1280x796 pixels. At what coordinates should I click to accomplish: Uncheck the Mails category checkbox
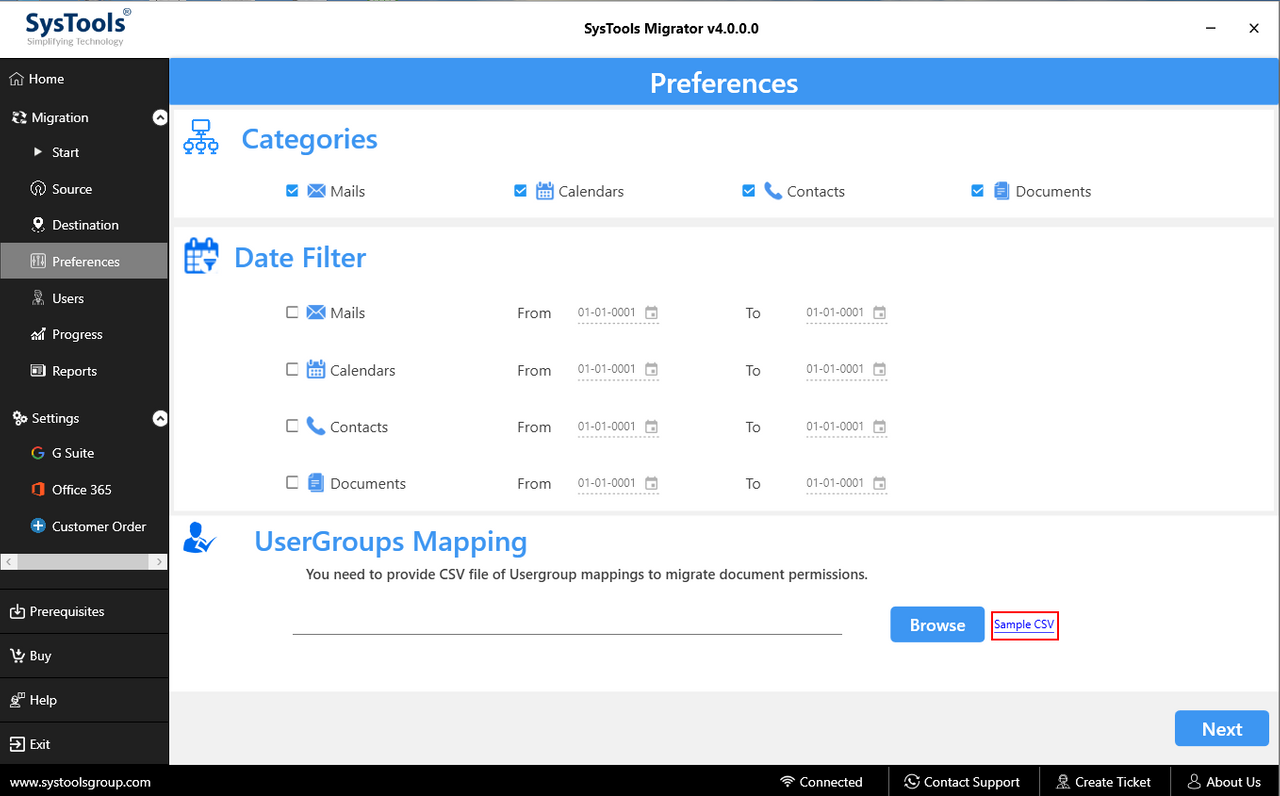pos(292,190)
